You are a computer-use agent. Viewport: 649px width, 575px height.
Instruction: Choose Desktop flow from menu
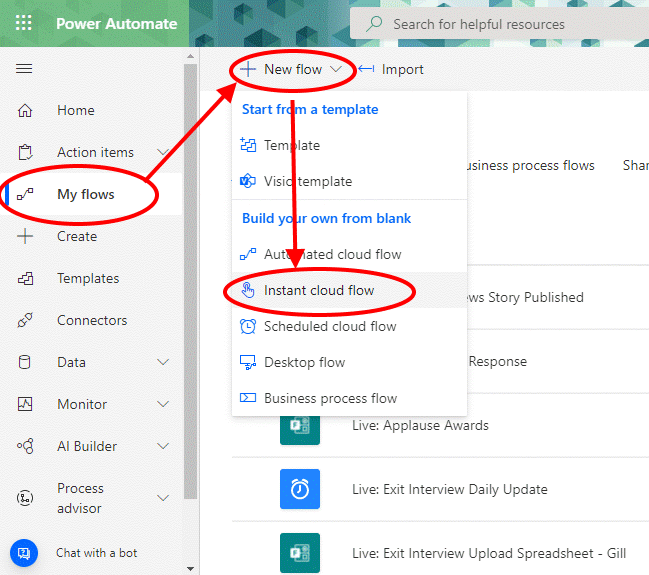[349, 362]
